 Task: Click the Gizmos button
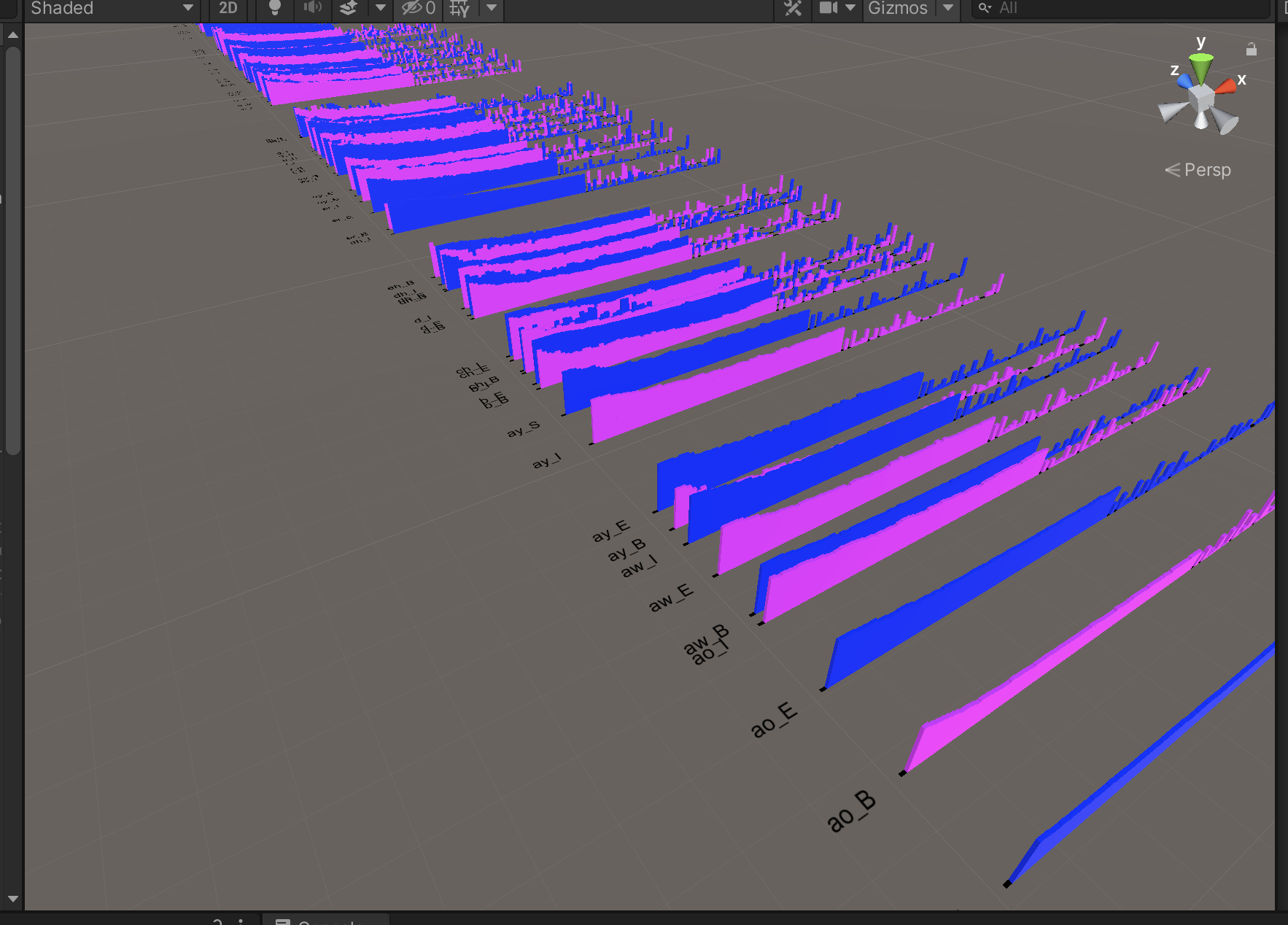pos(898,8)
